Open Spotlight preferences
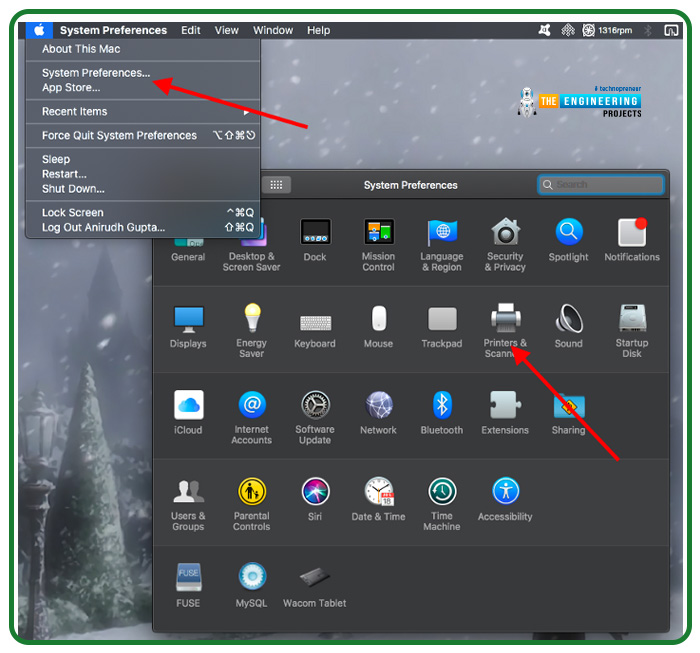Image resolution: width=700 pixels, height=653 pixels. click(x=568, y=240)
